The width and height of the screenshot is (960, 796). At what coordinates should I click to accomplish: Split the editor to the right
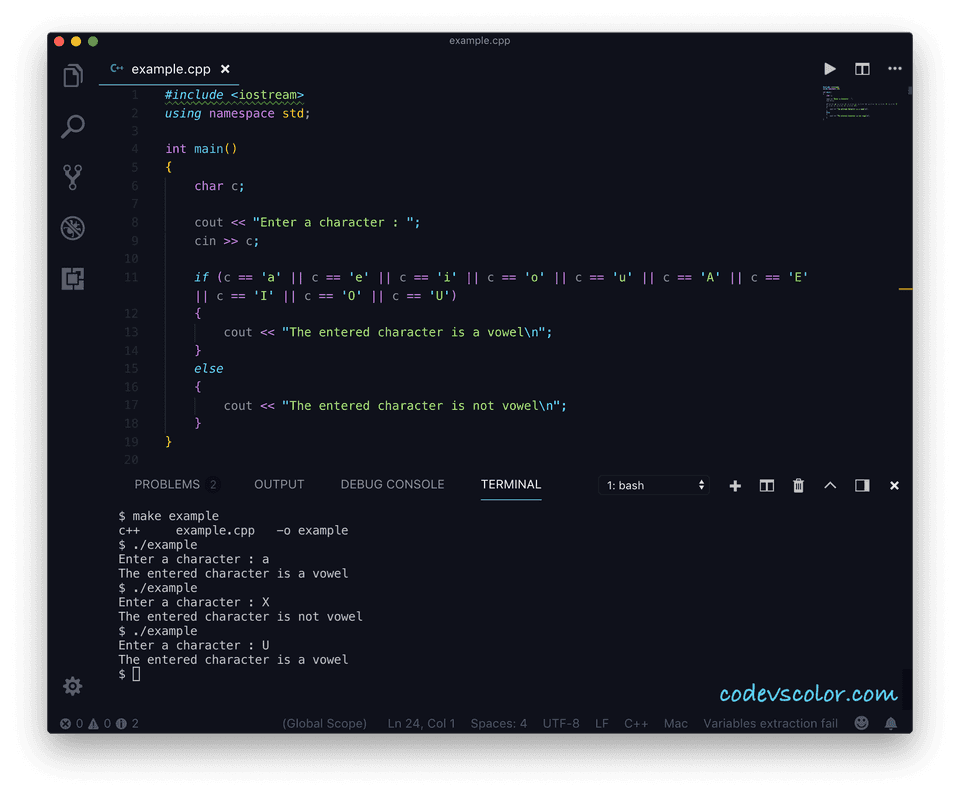[862, 69]
